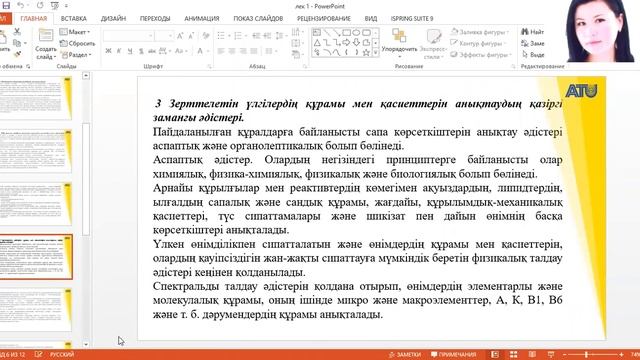The width and height of the screenshot is (640, 360).
Task: Activate the Format Painter brush
Action: [17, 54]
